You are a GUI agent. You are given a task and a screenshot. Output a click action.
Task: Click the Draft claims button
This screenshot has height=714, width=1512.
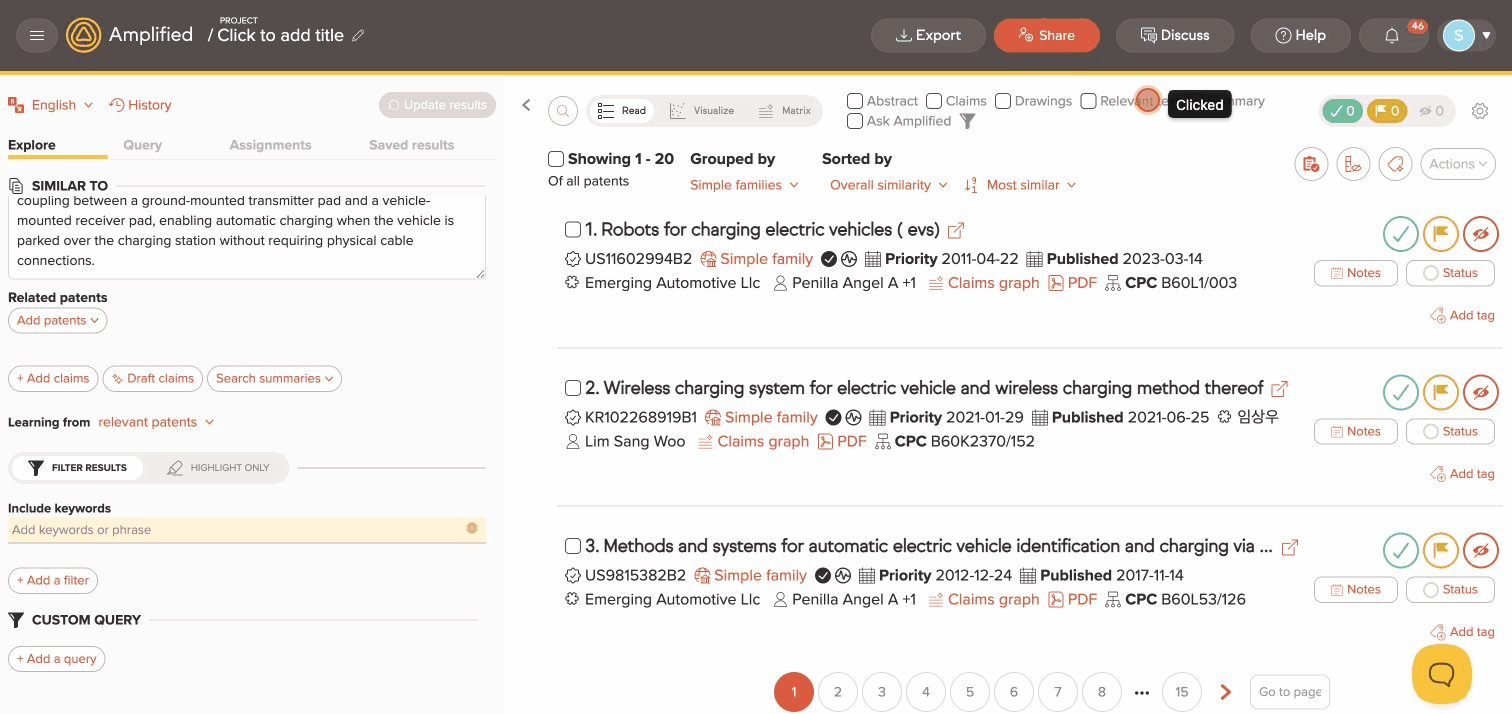click(152, 378)
